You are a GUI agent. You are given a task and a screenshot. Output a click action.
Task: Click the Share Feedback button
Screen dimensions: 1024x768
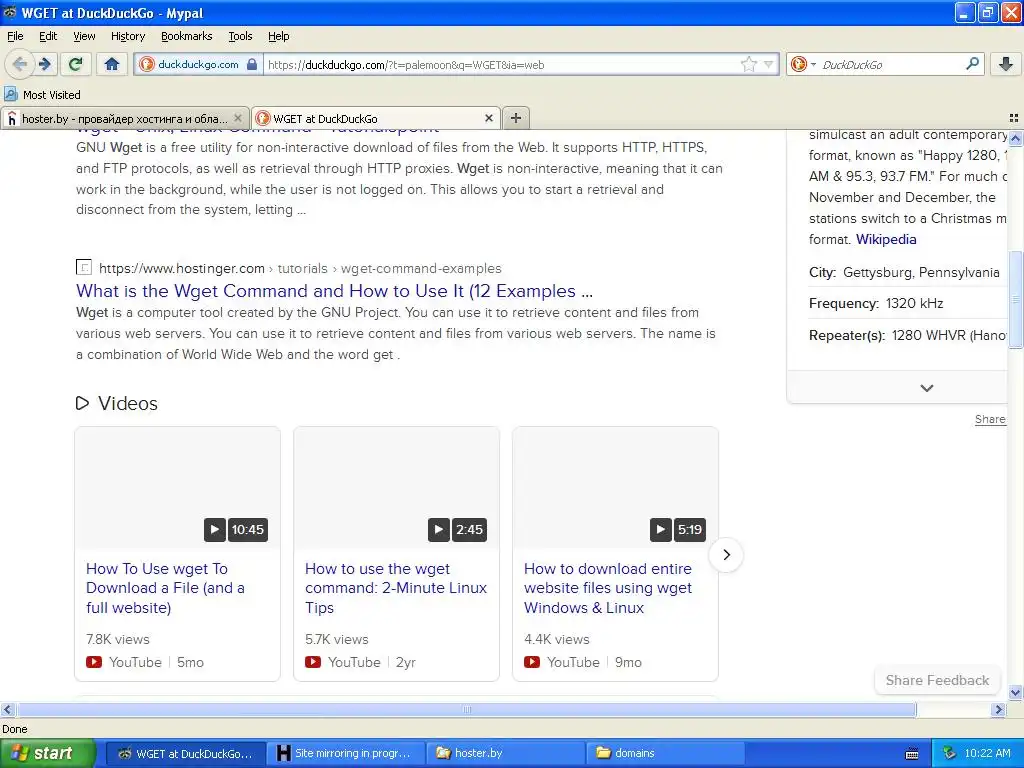point(937,680)
